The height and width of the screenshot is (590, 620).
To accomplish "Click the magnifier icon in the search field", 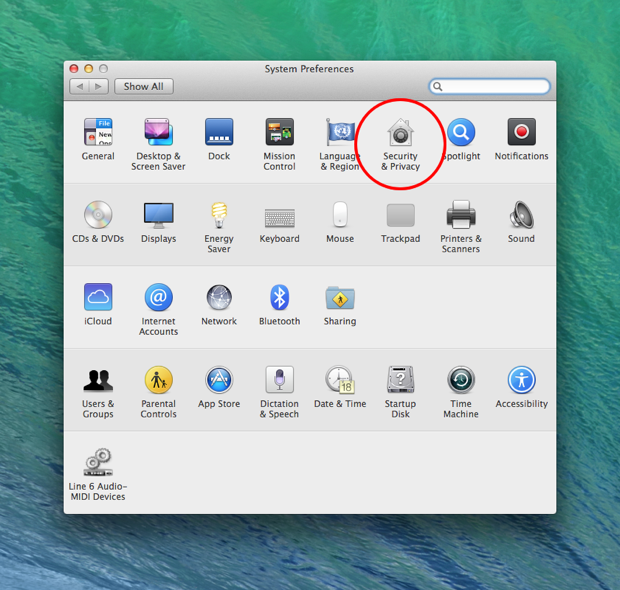I will pos(438,86).
